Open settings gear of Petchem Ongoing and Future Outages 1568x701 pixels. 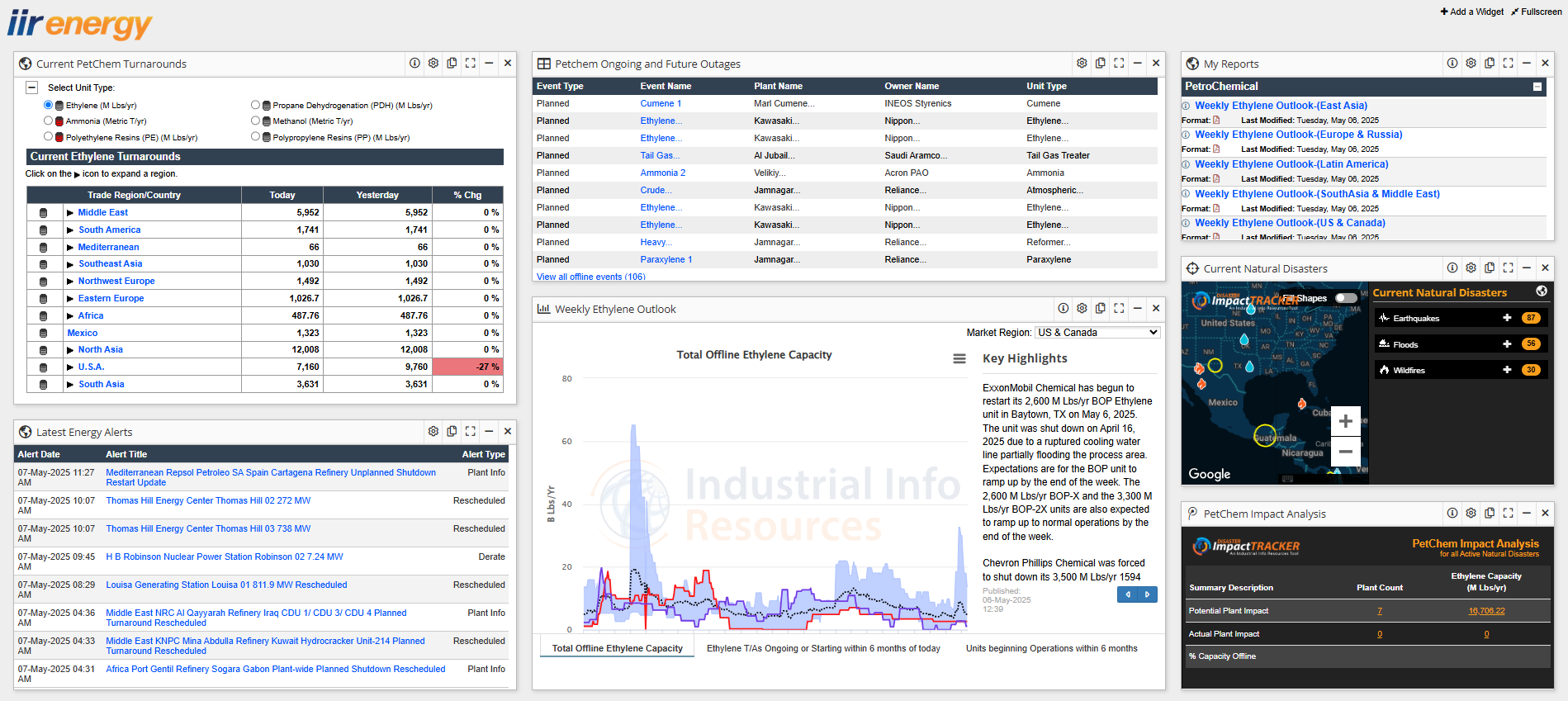(x=1082, y=63)
